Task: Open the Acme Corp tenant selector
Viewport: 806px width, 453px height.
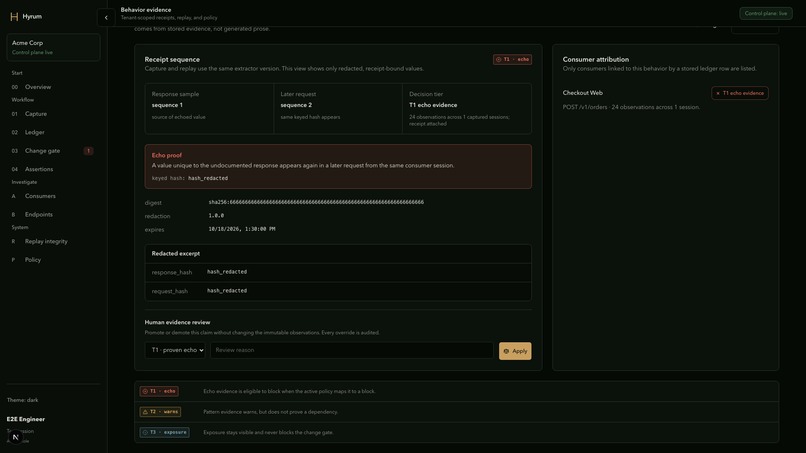Action: coord(53,47)
